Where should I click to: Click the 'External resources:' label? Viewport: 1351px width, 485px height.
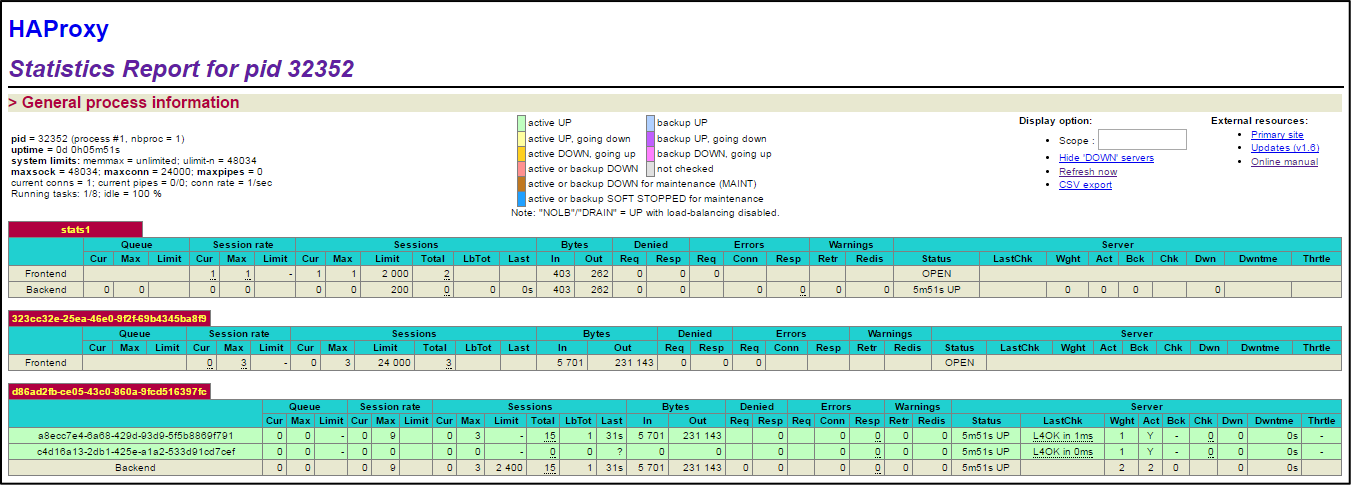point(1259,121)
